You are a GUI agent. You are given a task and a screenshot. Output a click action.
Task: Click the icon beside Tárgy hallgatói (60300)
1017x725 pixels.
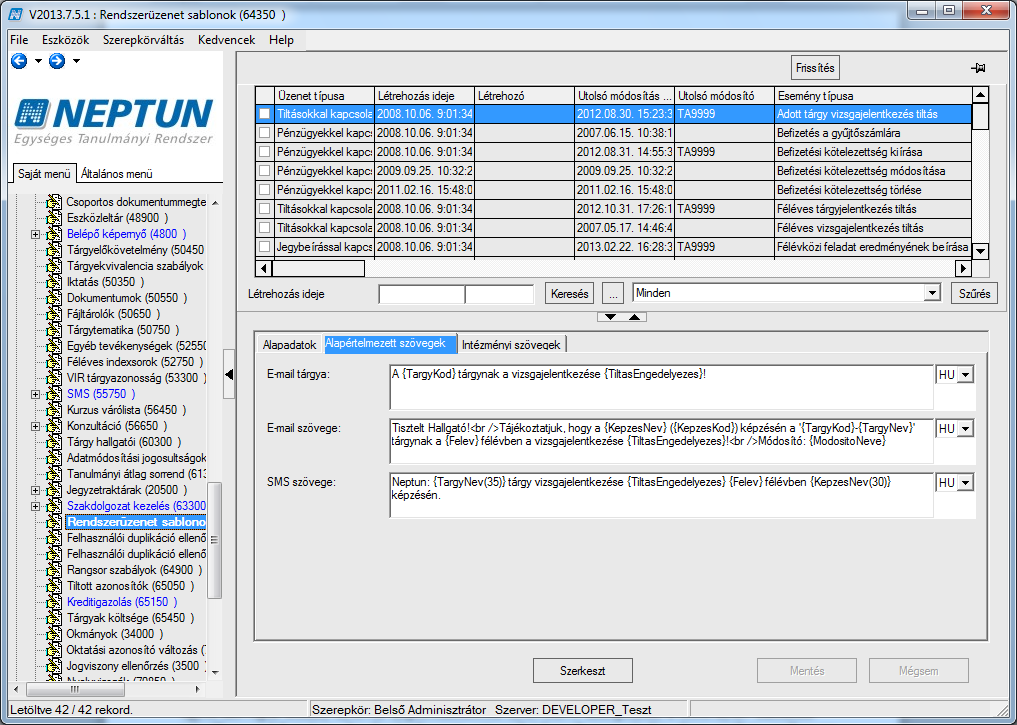pyautogui.click(x=55, y=442)
